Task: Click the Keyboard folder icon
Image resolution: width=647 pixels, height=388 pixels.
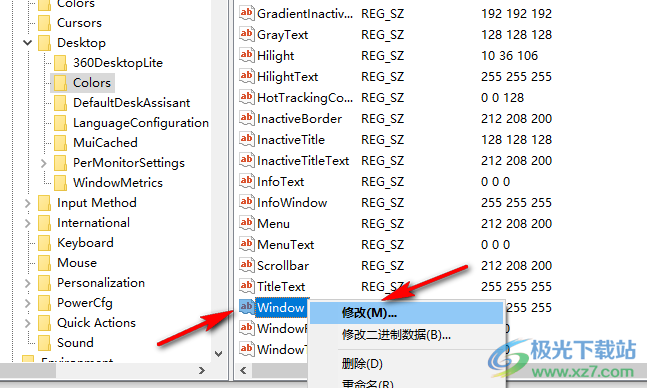Action: (44, 243)
